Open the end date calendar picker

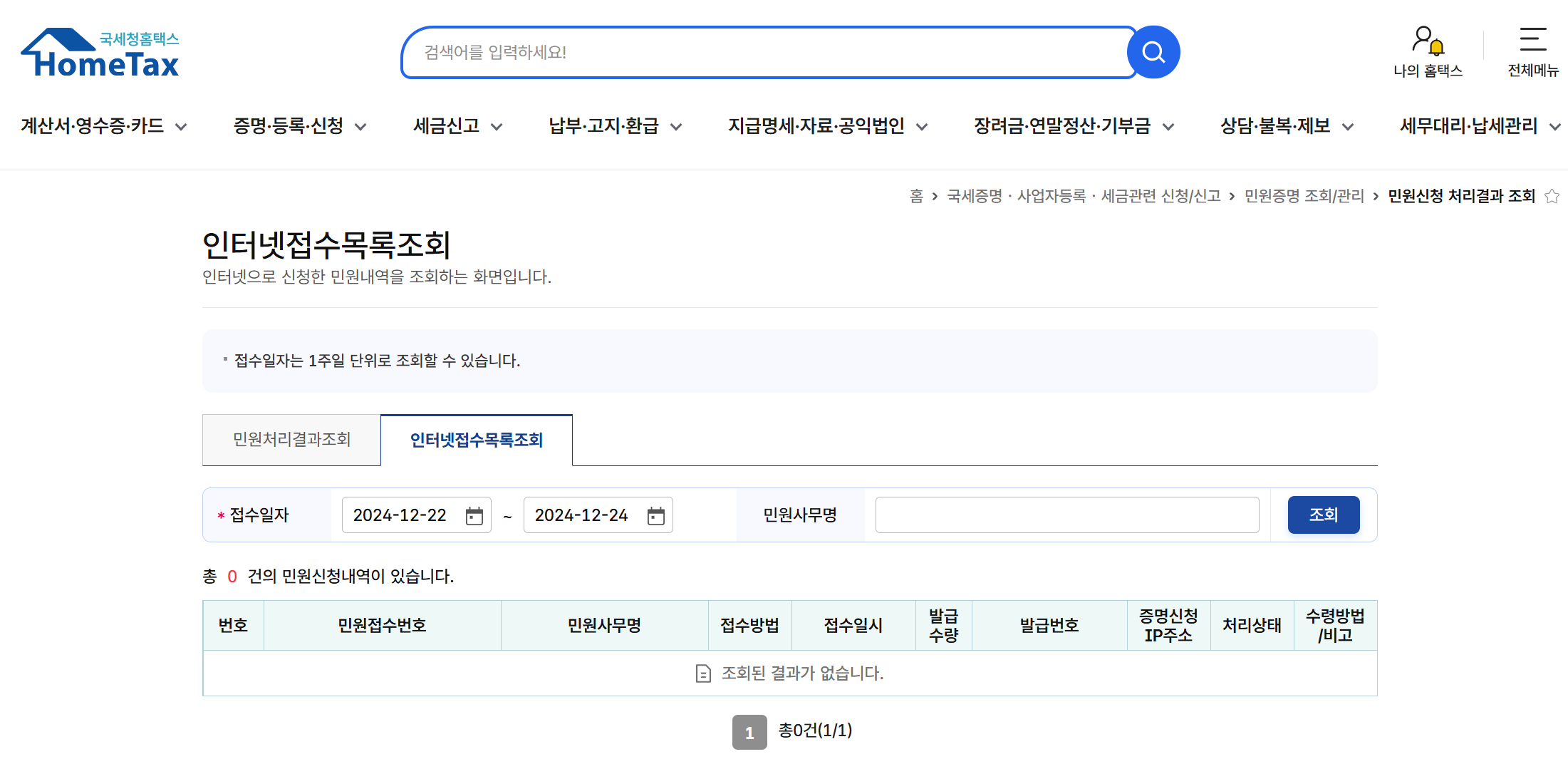[x=656, y=515]
